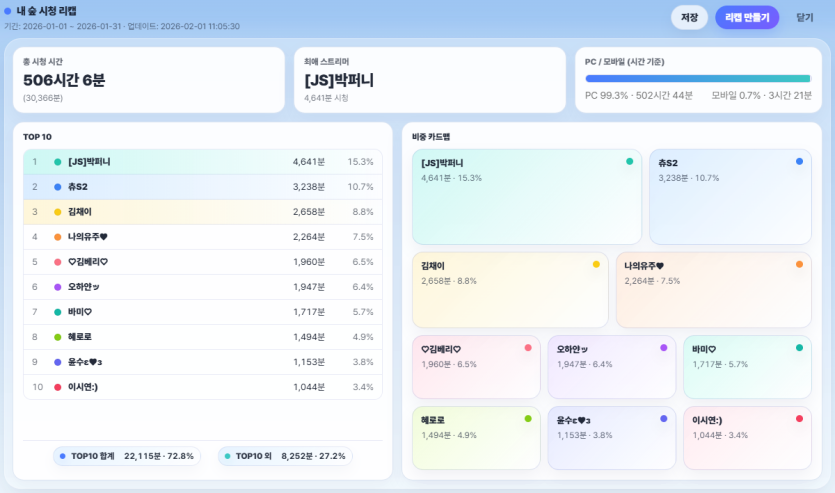Select the 바미 card in card map
The image size is (835, 493).
click(746, 367)
